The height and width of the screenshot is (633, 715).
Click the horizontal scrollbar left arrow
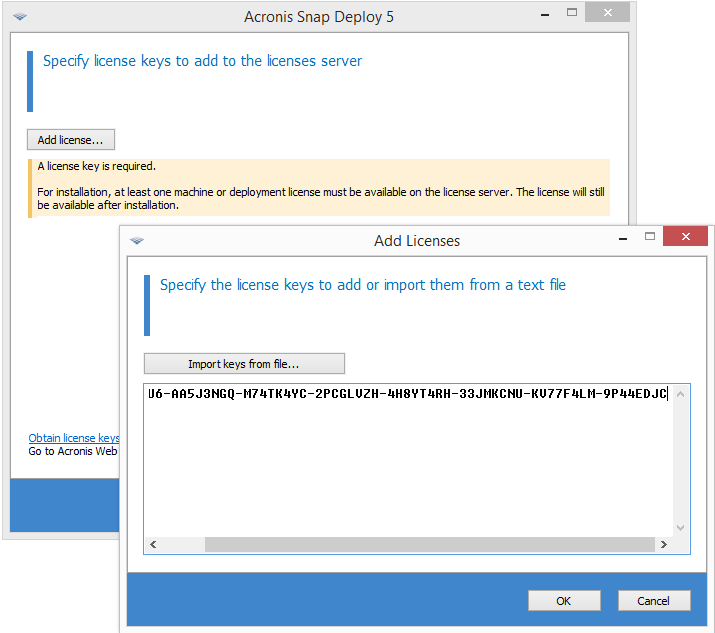pyautogui.click(x=153, y=545)
